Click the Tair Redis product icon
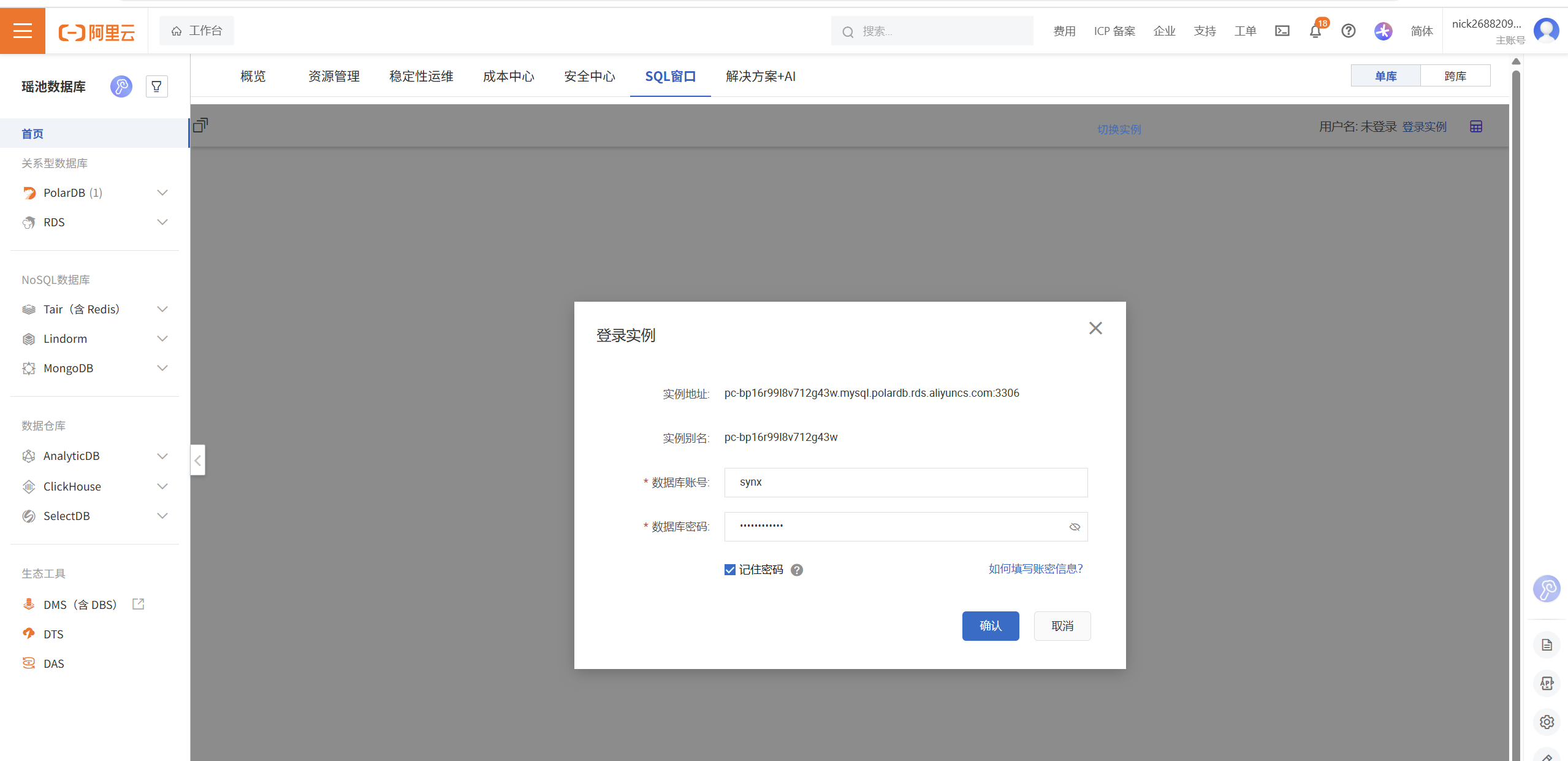Screen dimensions: 1568x761 pyautogui.click(x=29, y=310)
